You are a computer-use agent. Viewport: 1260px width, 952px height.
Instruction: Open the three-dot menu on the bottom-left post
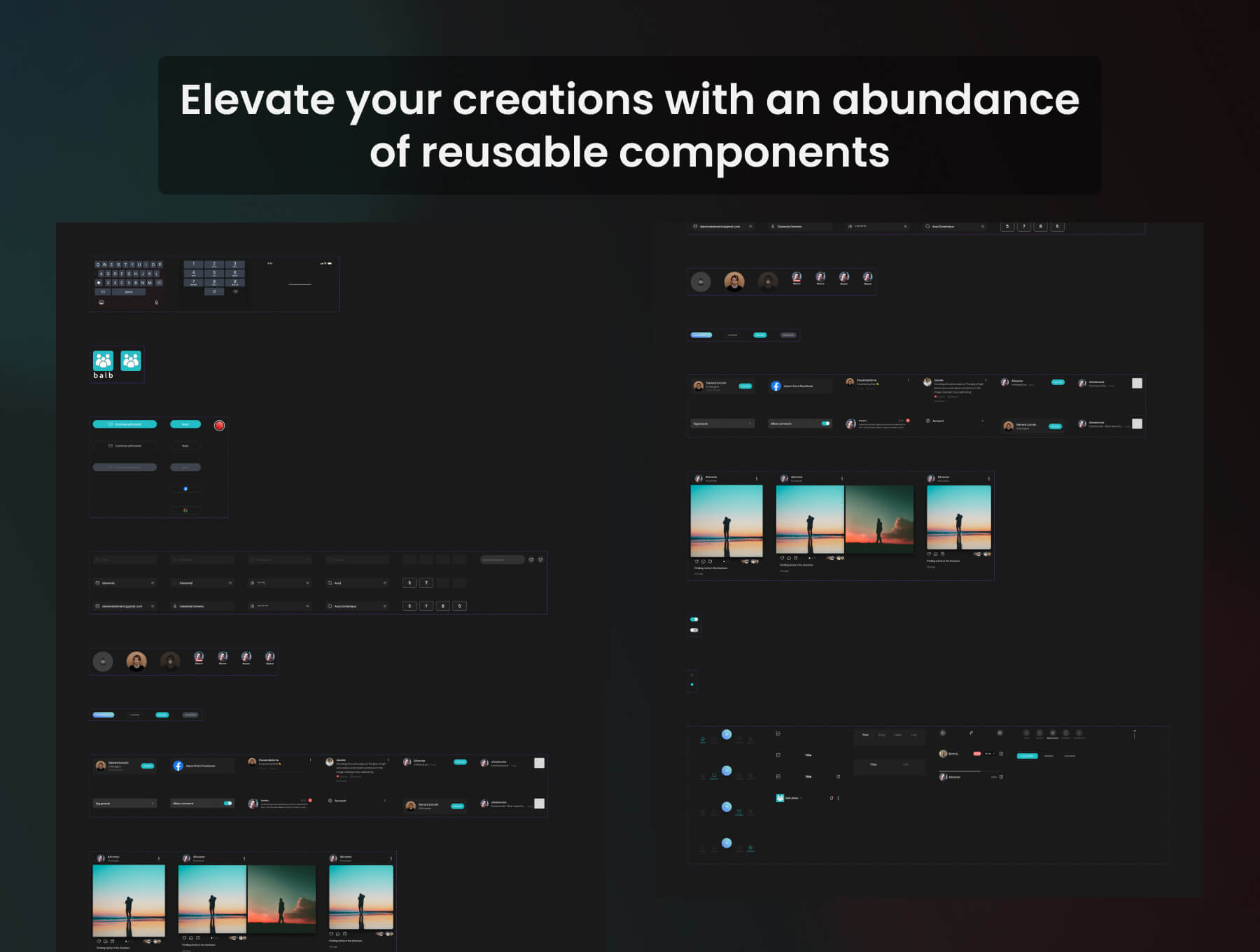pos(159,858)
